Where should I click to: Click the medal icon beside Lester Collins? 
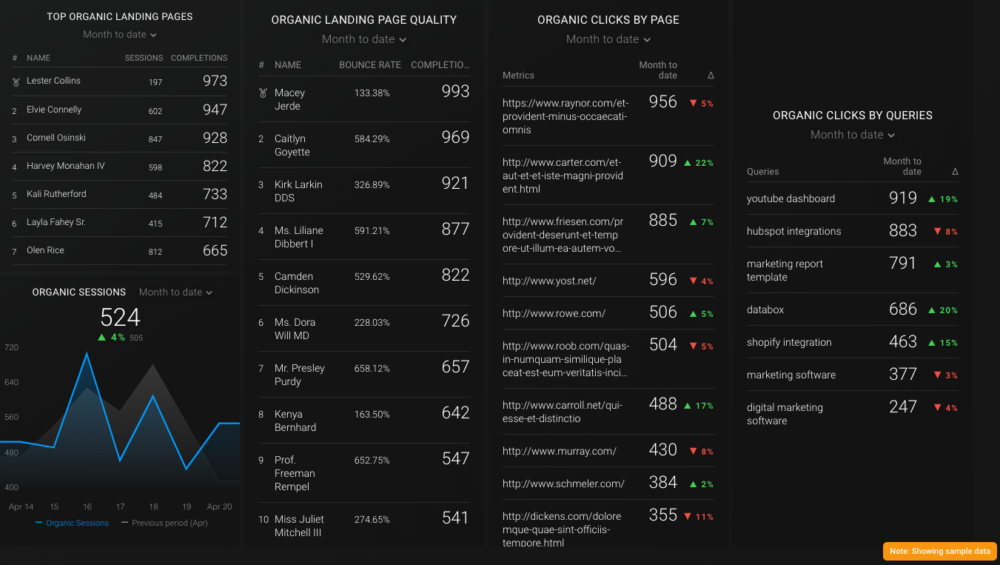[x=14, y=81]
